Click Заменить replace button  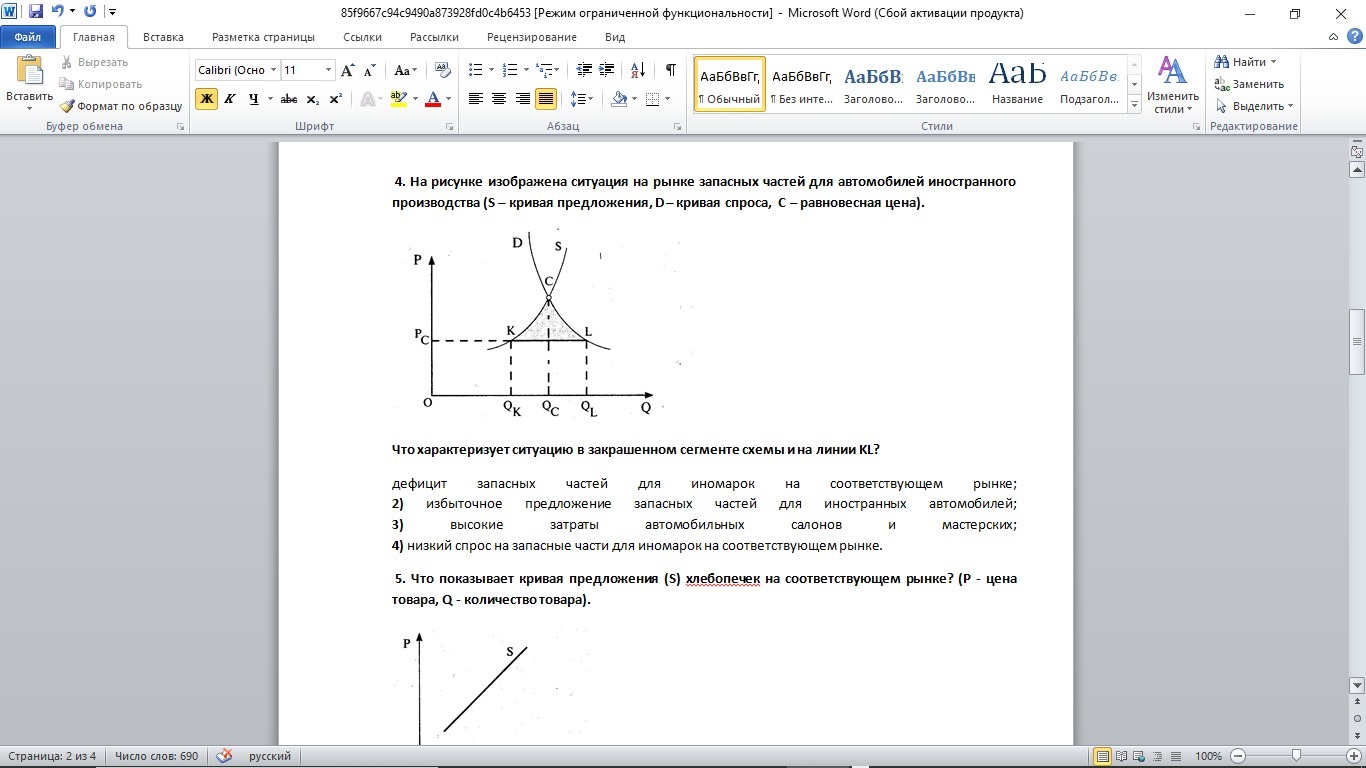pyautogui.click(x=1249, y=84)
